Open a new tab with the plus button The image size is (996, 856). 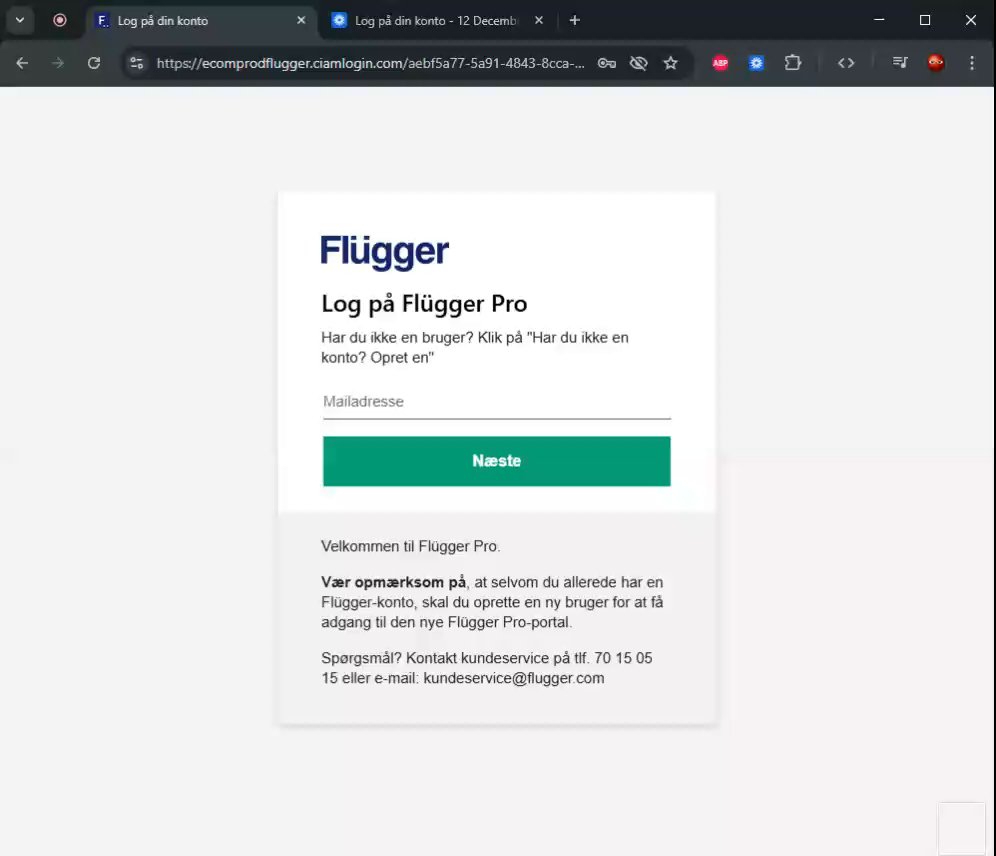point(574,20)
